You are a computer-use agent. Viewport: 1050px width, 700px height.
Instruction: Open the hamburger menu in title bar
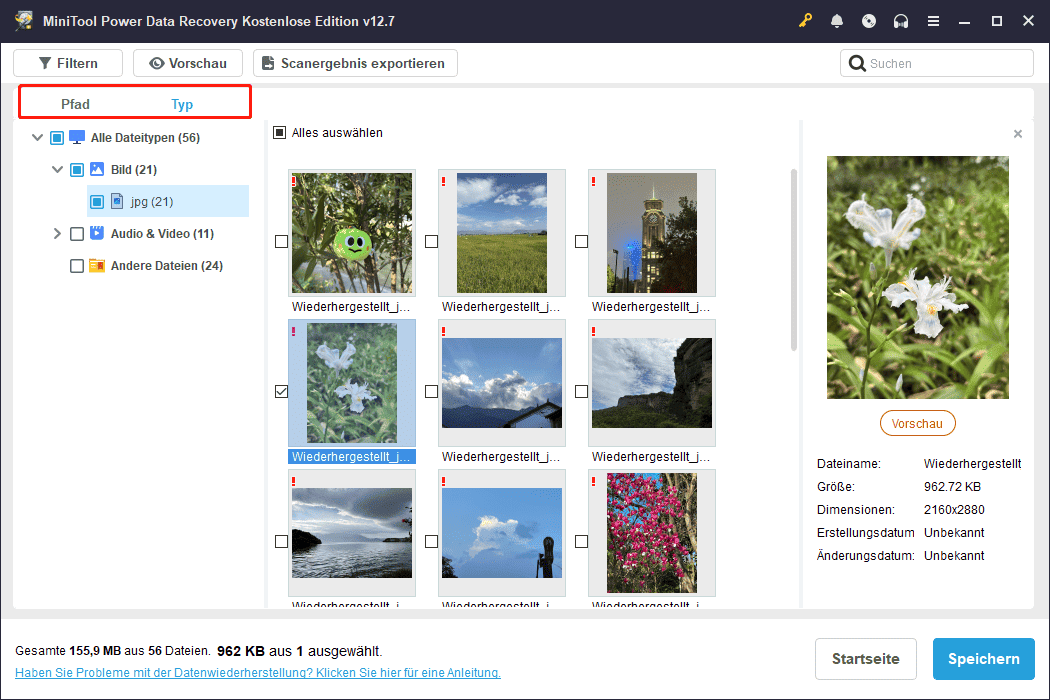(933, 21)
